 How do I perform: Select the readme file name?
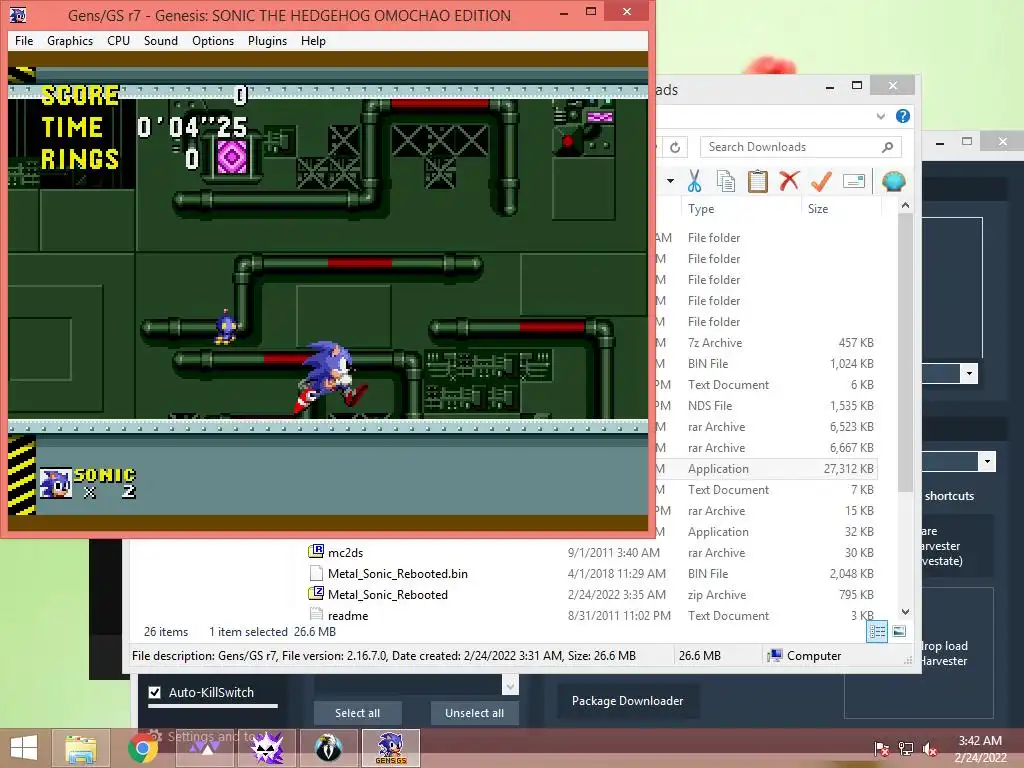[348, 615]
